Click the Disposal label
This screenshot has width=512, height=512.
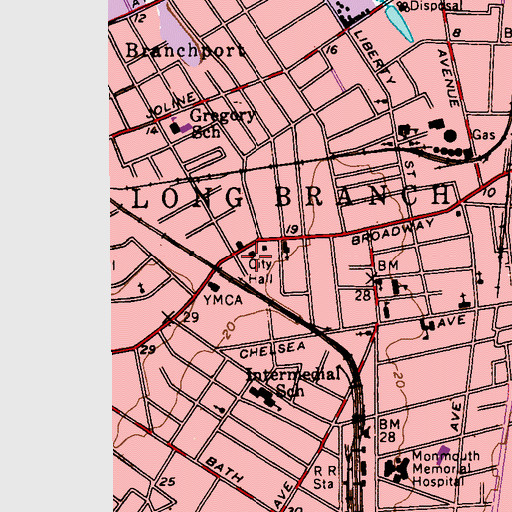[x=436, y=5]
